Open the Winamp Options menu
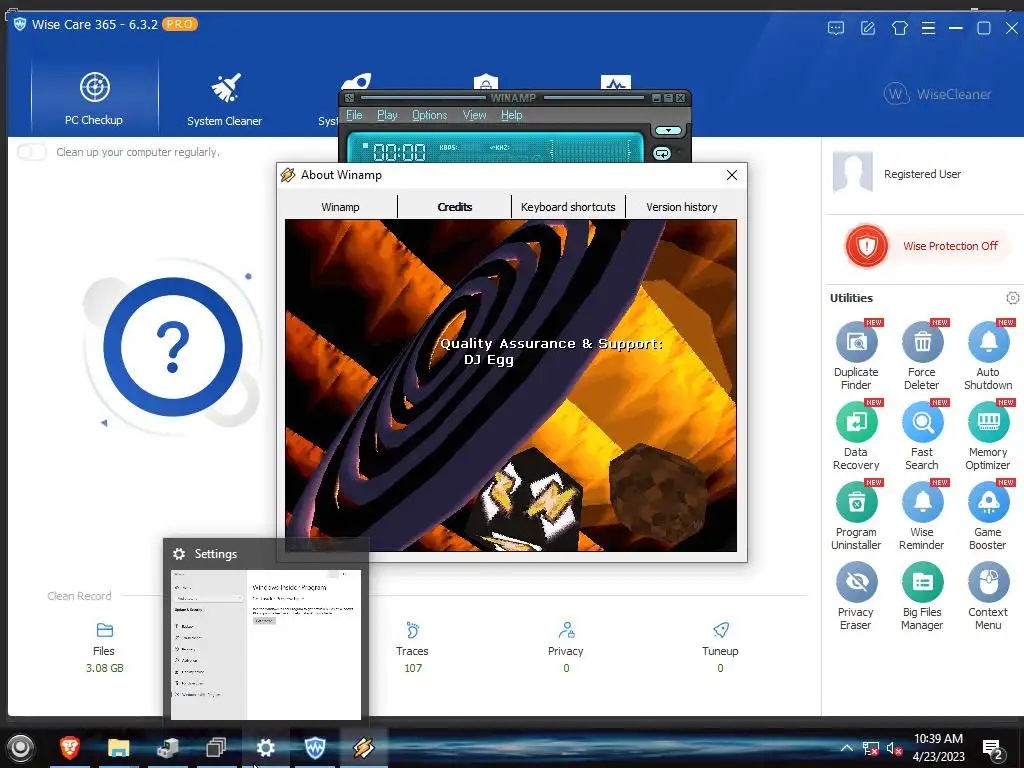 pos(430,115)
